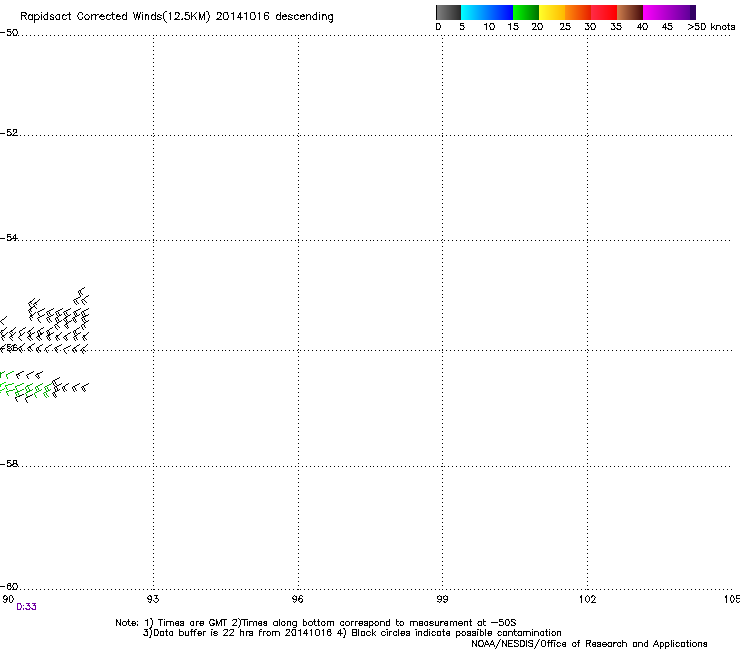Screen dimensions: 740x650
Task: Click the '-50' latitude axis label
Action: coord(9,33)
